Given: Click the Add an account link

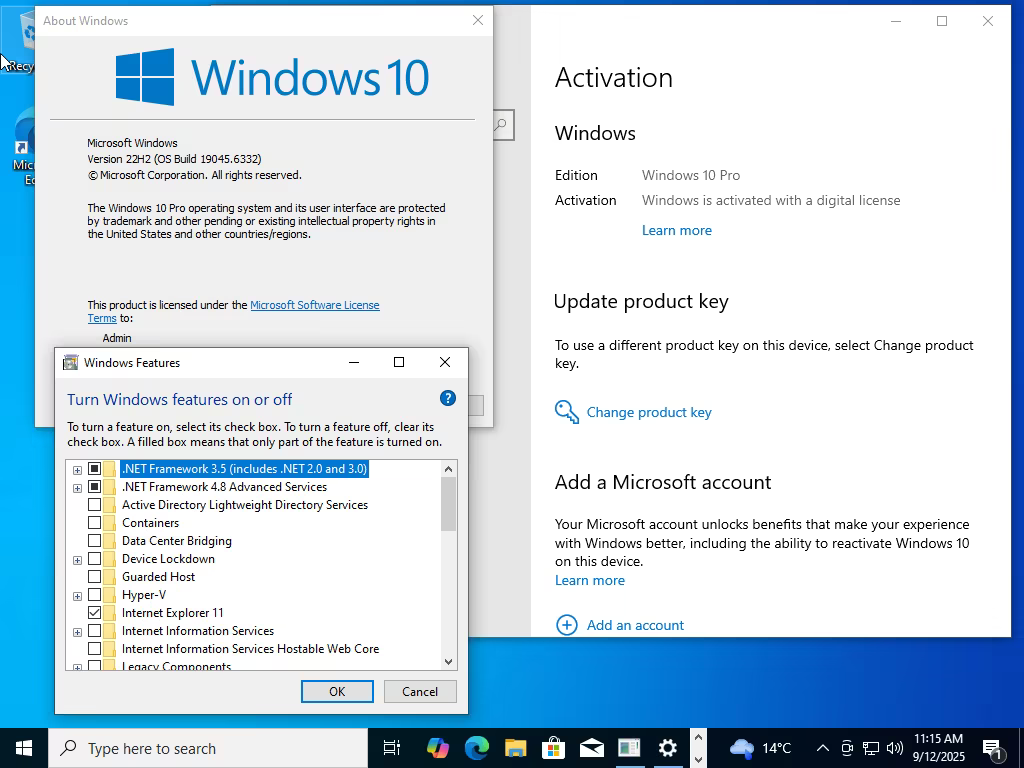Looking at the screenshot, I should pyautogui.click(x=635, y=625).
